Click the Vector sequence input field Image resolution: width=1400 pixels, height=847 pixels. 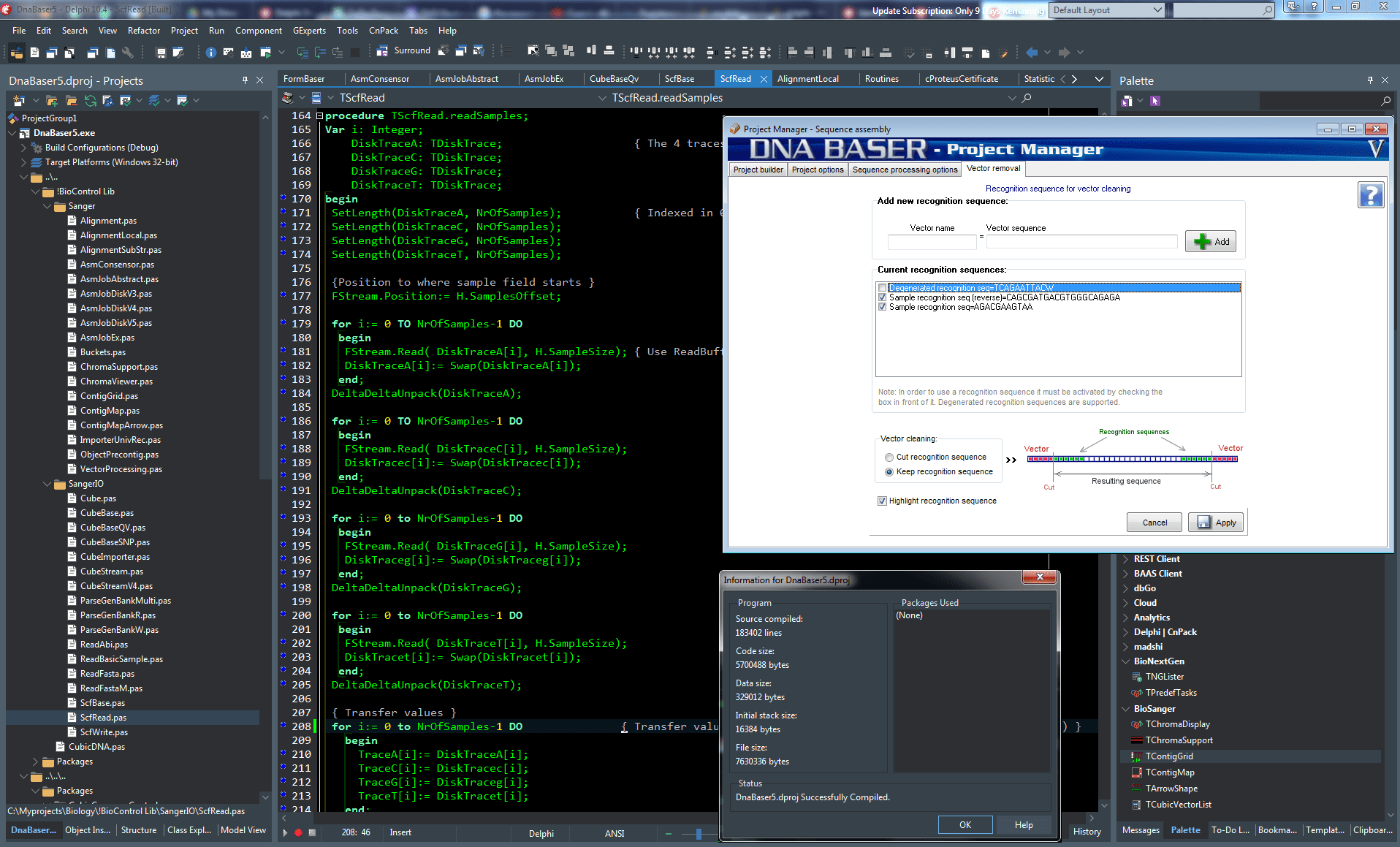[x=1081, y=242]
